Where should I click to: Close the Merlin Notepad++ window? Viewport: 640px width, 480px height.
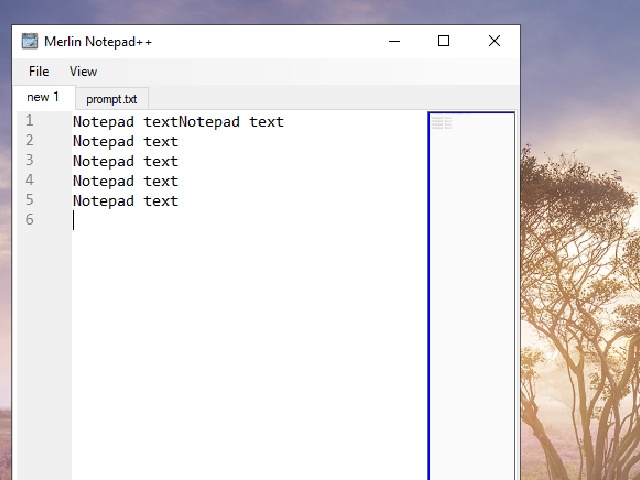(494, 41)
